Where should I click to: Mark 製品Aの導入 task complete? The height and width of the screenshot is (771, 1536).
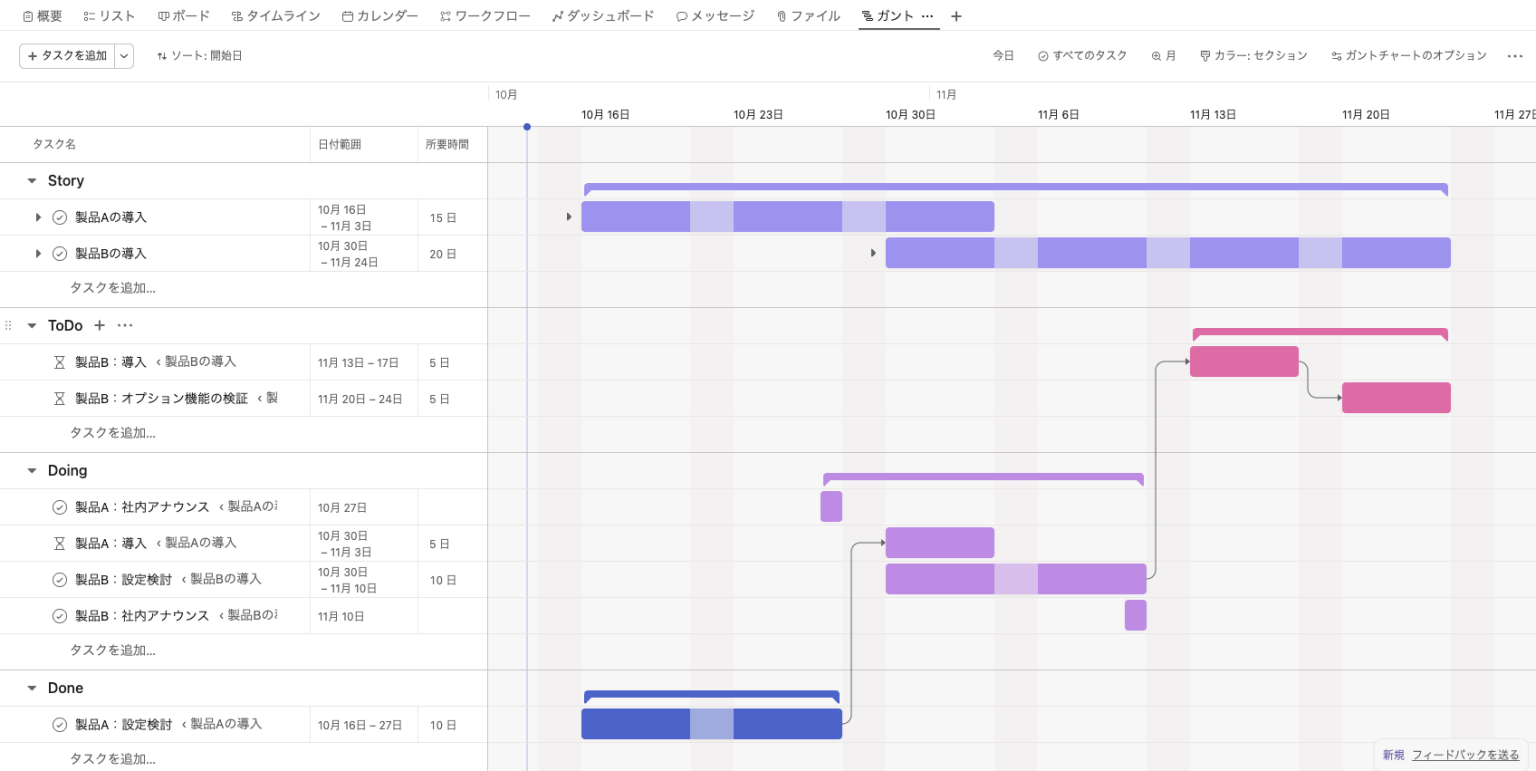[59, 217]
